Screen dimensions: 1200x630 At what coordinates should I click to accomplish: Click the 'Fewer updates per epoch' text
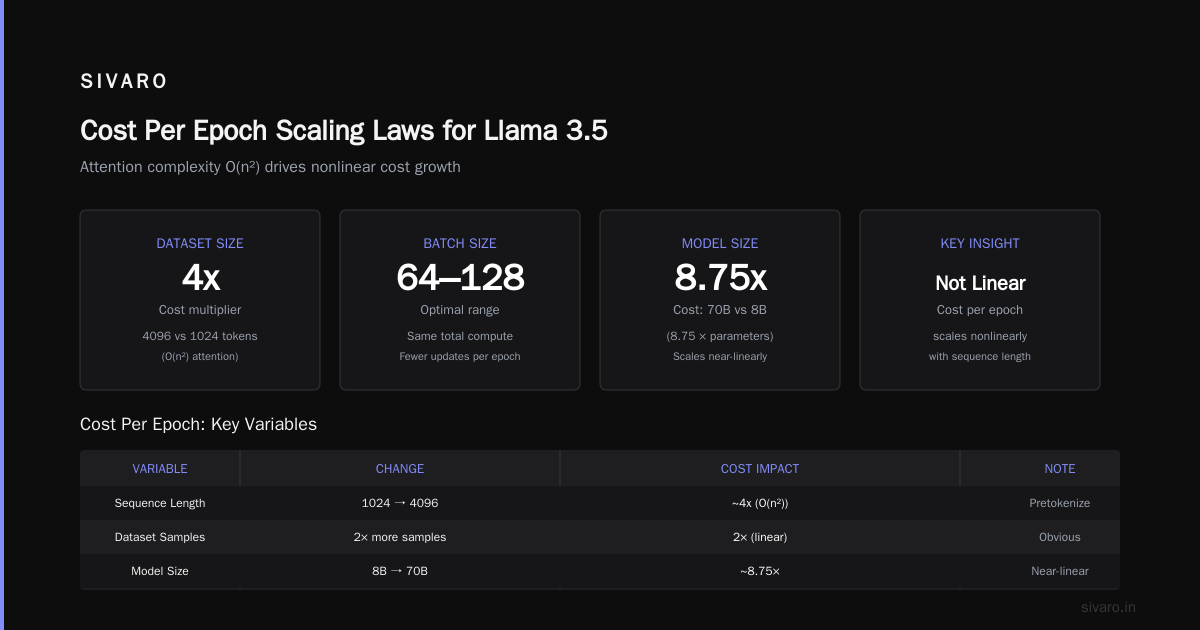(460, 356)
